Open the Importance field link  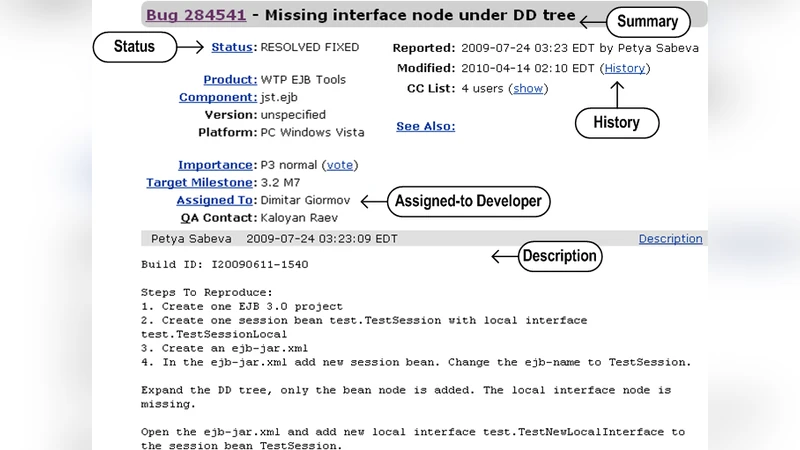click(215, 165)
